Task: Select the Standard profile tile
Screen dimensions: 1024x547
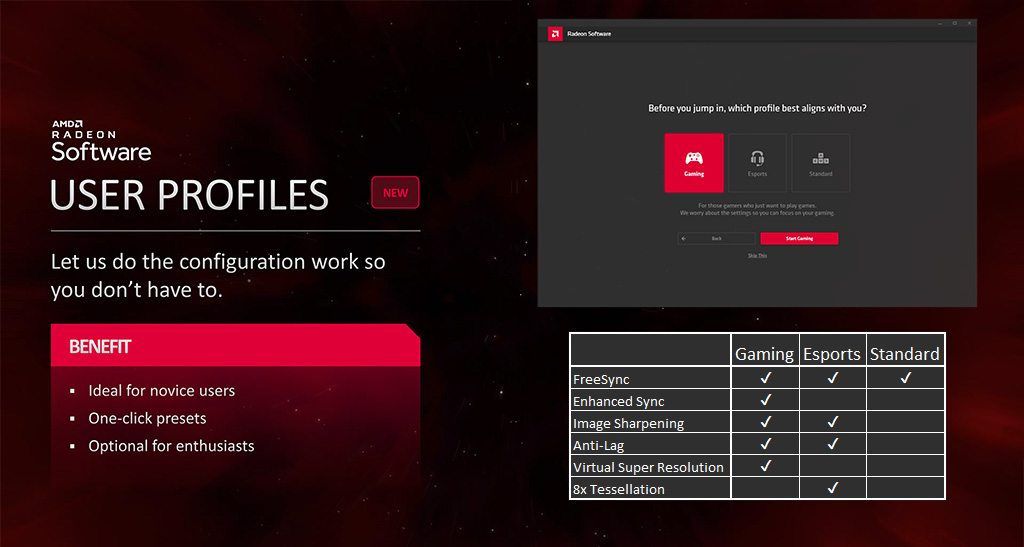Action: coord(820,163)
